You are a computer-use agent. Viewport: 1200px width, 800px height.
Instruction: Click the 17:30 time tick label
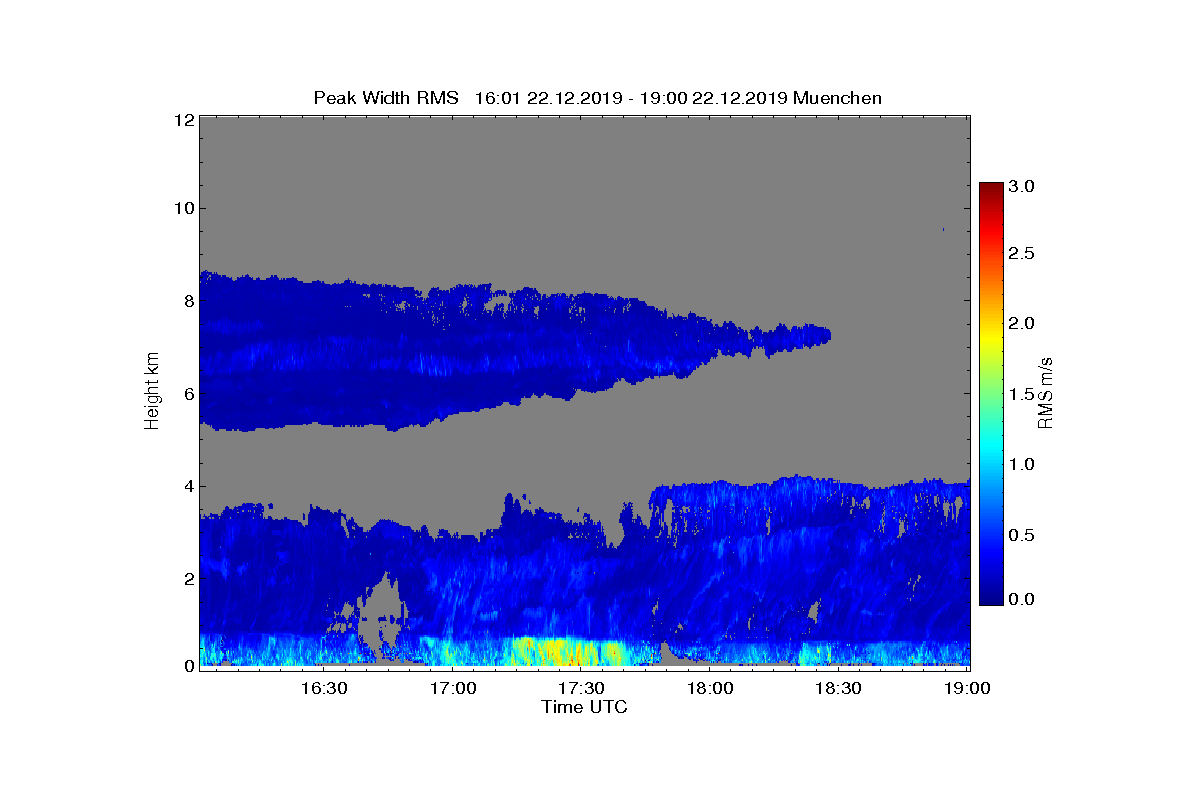point(583,688)
